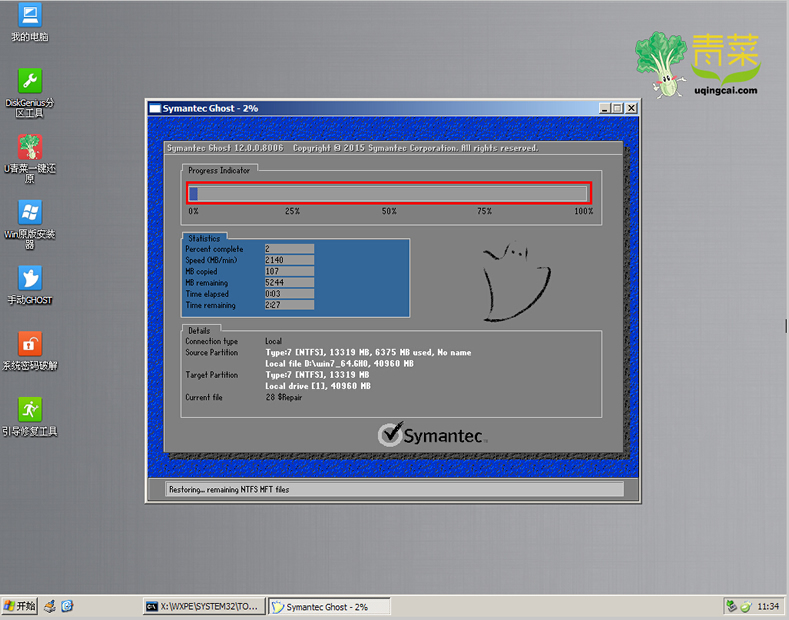Open the browser quick launch icon
The width and height of the screenshot is (789, 620).
[x=67, y=606]
